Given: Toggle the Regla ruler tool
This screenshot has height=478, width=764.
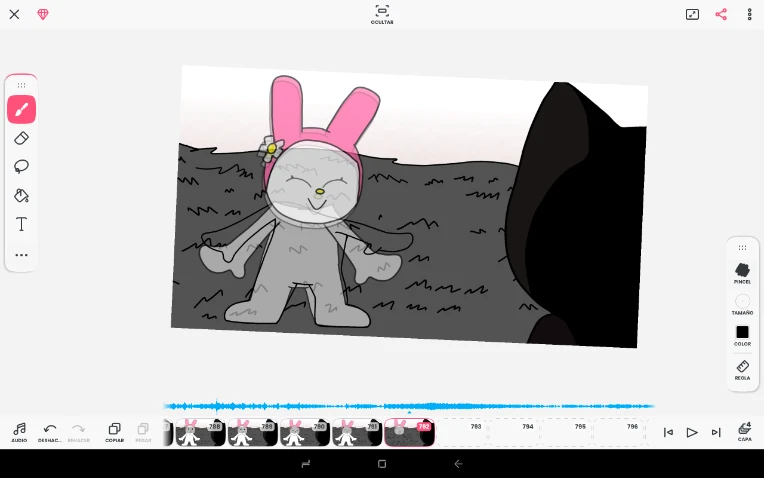Looking at the screenshot, I should pyautogui.click(x=742, y=370).
